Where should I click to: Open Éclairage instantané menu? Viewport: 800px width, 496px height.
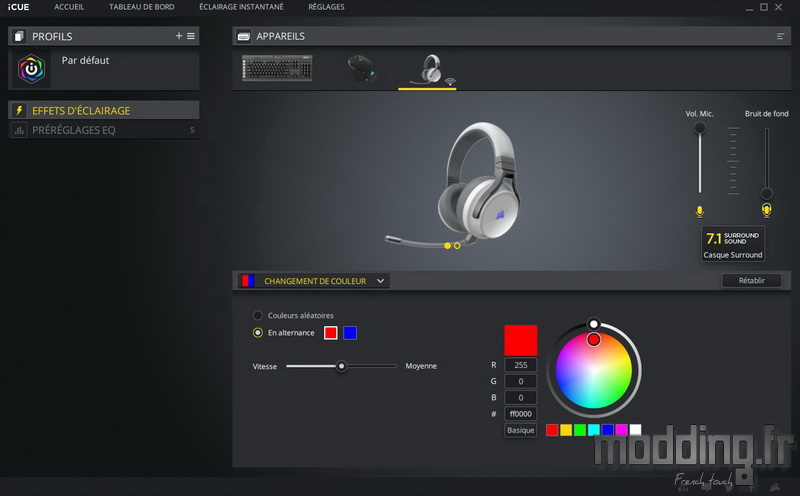tap(241, 7)
